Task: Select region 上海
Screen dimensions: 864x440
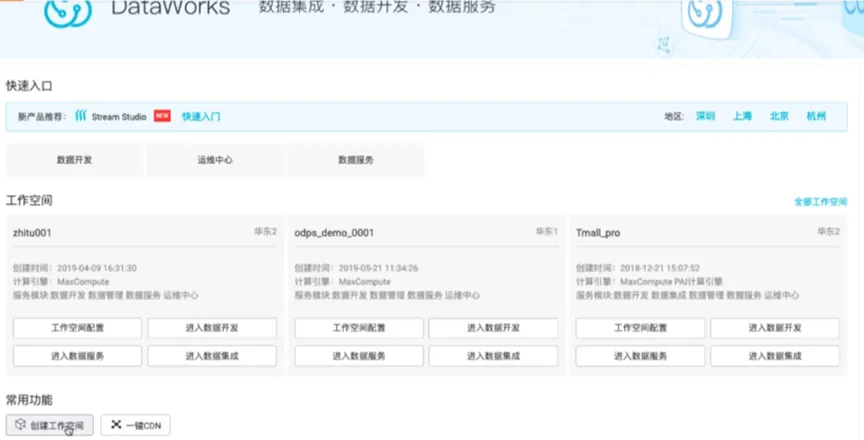Action: 742,116
